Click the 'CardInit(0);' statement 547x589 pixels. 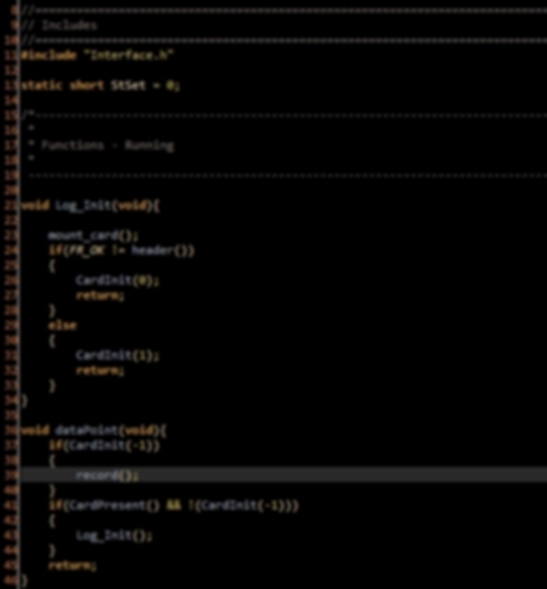[x=118, y=281]
